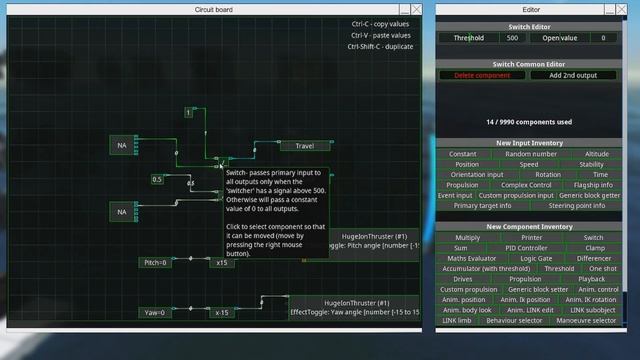Close the Circuit board window

[x=416, y=9]
